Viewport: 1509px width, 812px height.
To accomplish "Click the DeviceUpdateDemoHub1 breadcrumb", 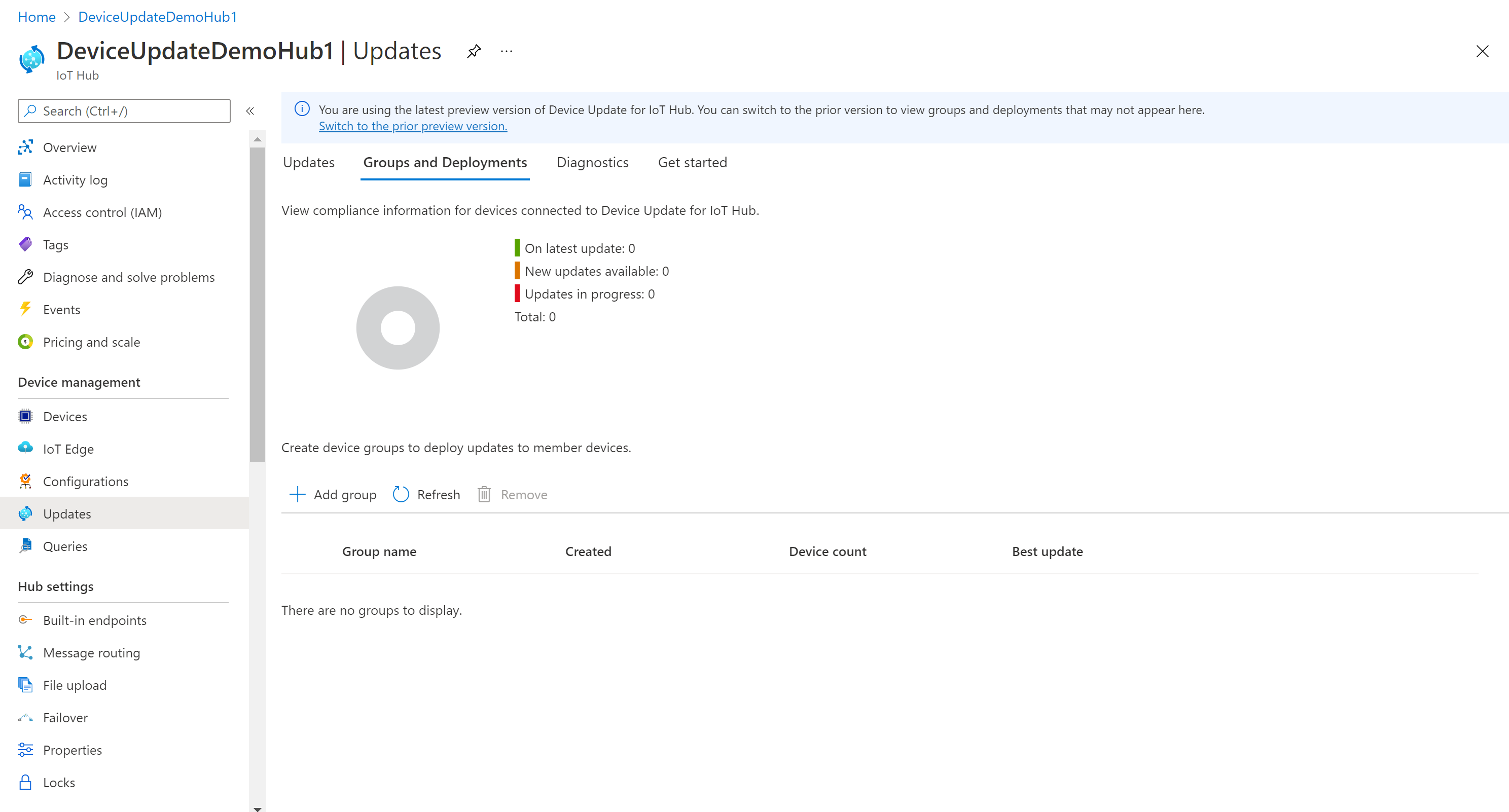I will click(x=157, y=16).
